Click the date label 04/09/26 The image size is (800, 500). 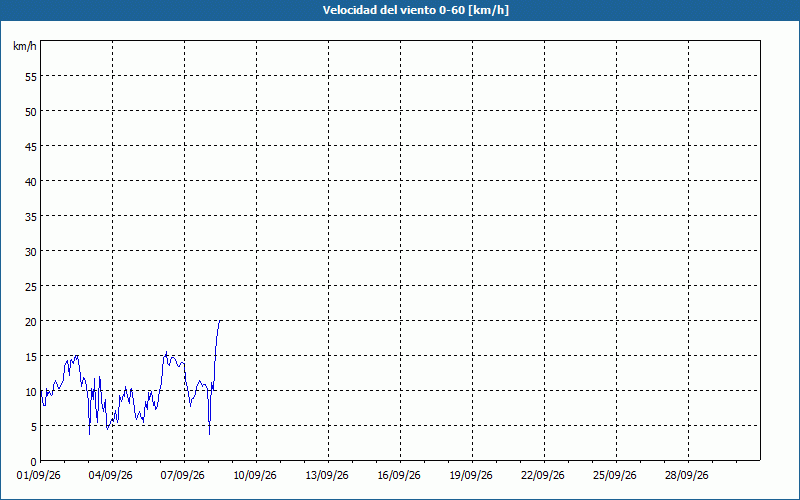click(x=111, y=476)
